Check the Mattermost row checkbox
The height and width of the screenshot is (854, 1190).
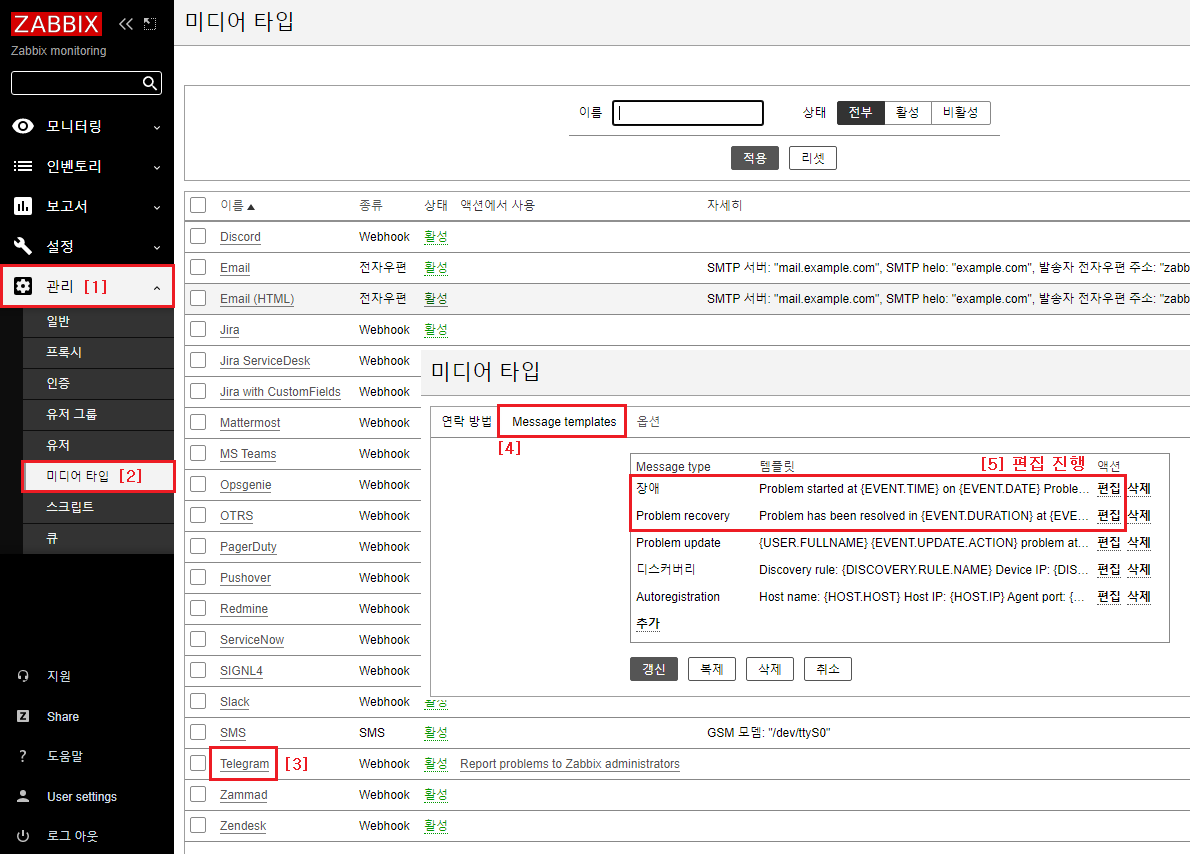198,422
